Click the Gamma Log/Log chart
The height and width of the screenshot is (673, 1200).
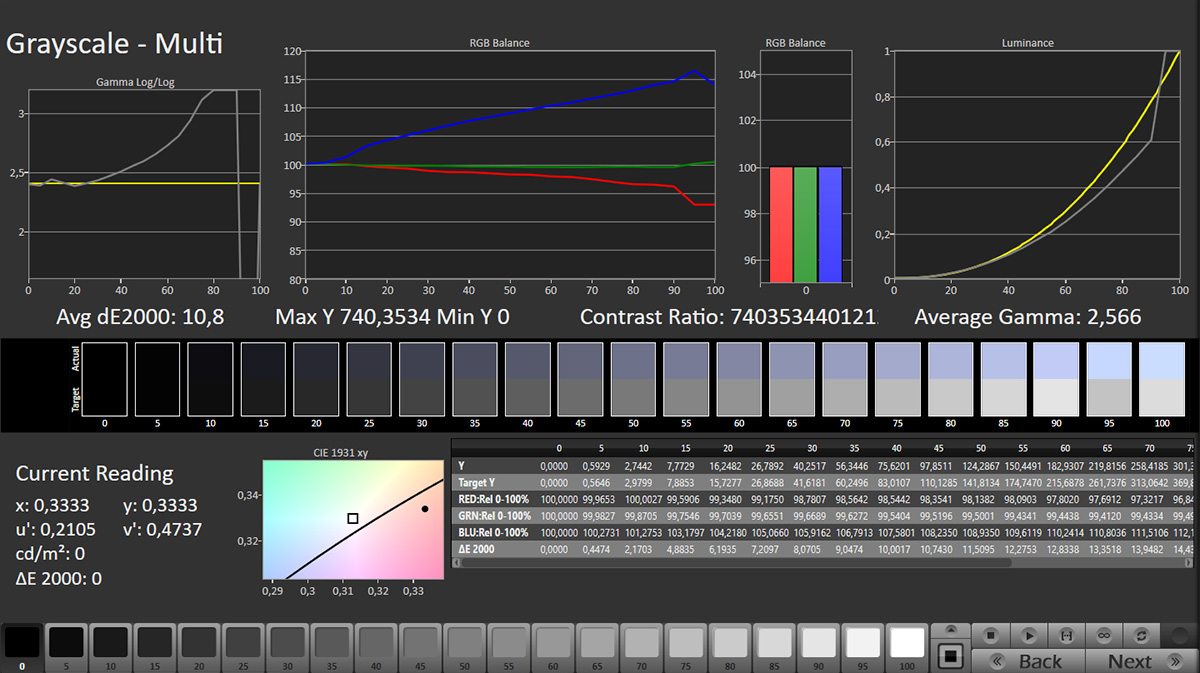(144, 184)
